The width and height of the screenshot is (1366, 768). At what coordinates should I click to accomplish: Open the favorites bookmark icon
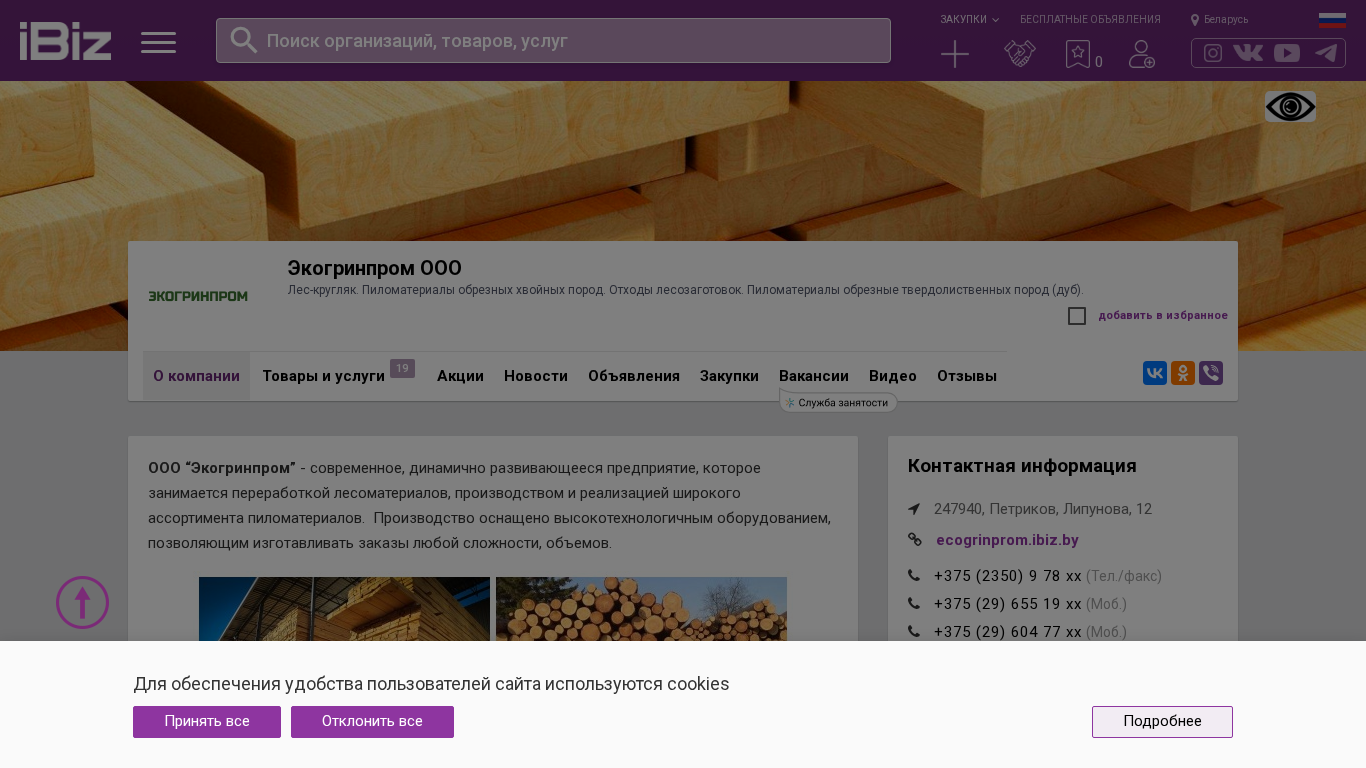click(x=1077, y=54)
